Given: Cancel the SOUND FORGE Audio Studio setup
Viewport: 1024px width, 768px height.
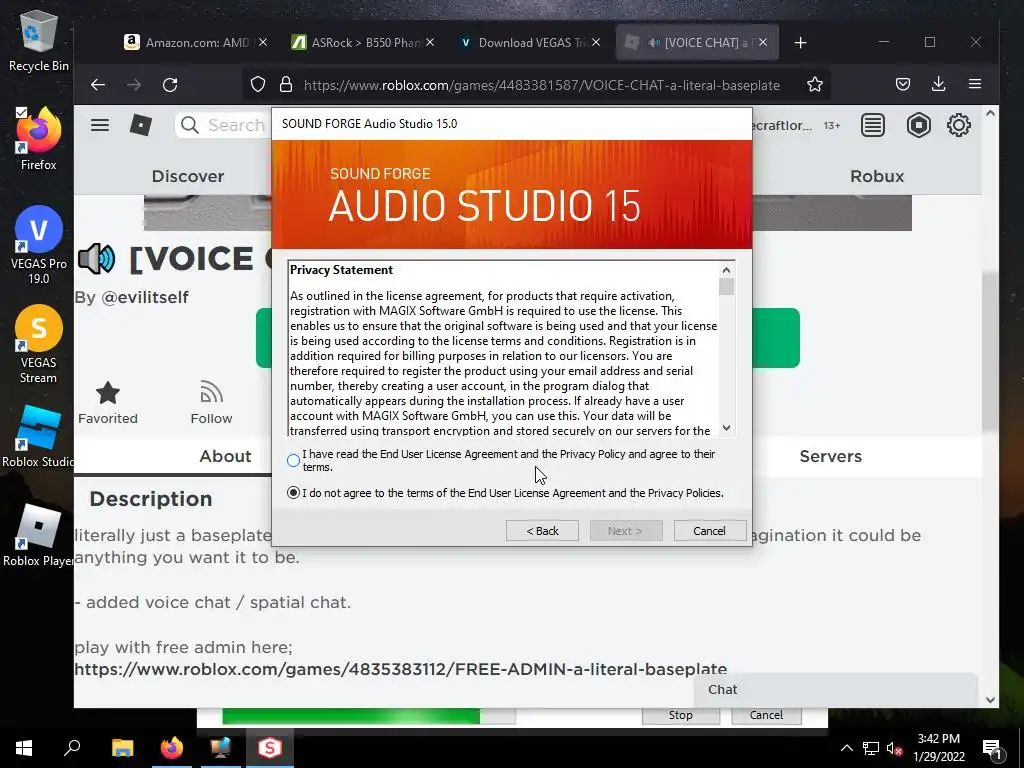Looking at the screenshot, I should 709,531.
